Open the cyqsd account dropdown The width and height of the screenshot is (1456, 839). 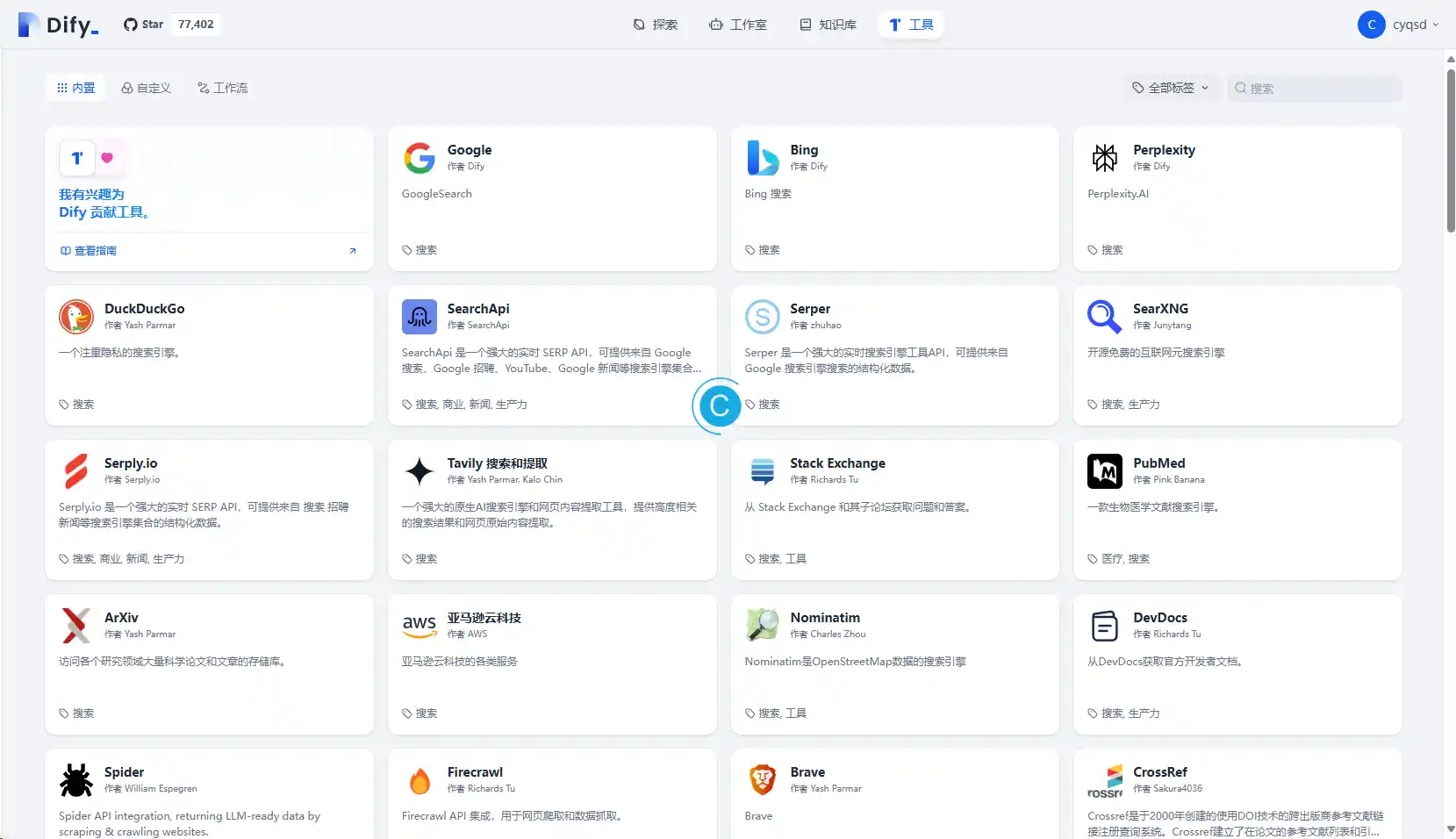click(1416, 25)
